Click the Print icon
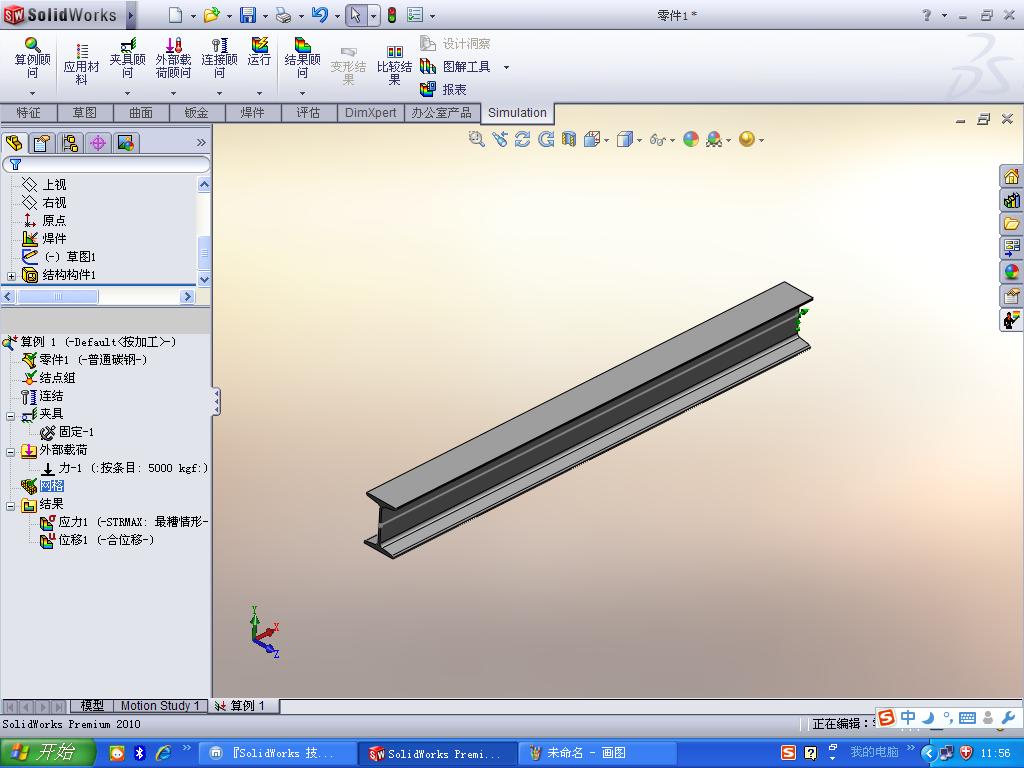Screen dimensions: 1024x768 coord(283,15)
